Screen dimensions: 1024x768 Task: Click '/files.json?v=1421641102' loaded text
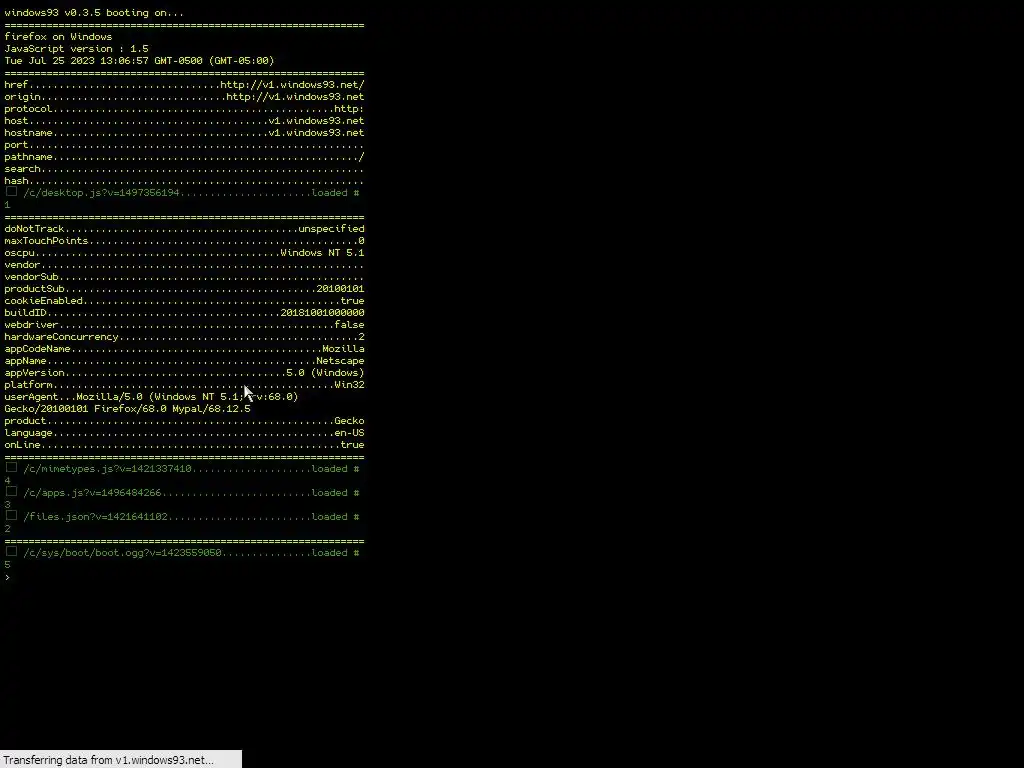click(x=95, y=517)
